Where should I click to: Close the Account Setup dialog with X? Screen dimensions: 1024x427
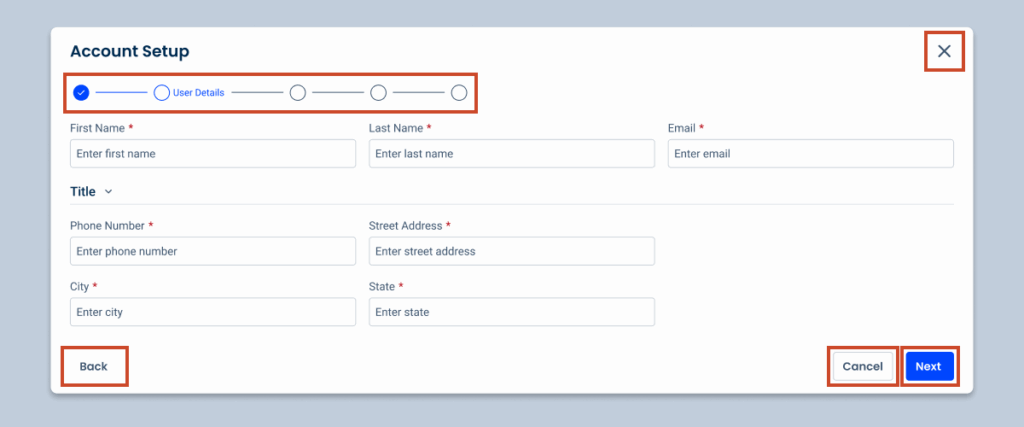943,51
